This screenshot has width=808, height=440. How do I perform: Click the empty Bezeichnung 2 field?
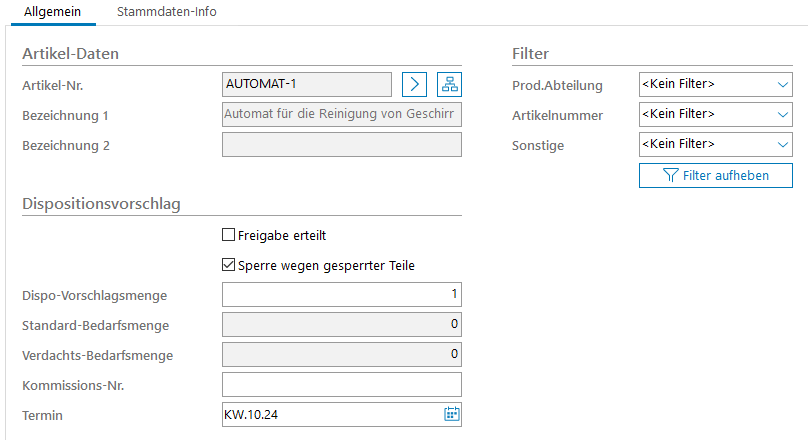(341, 145)
